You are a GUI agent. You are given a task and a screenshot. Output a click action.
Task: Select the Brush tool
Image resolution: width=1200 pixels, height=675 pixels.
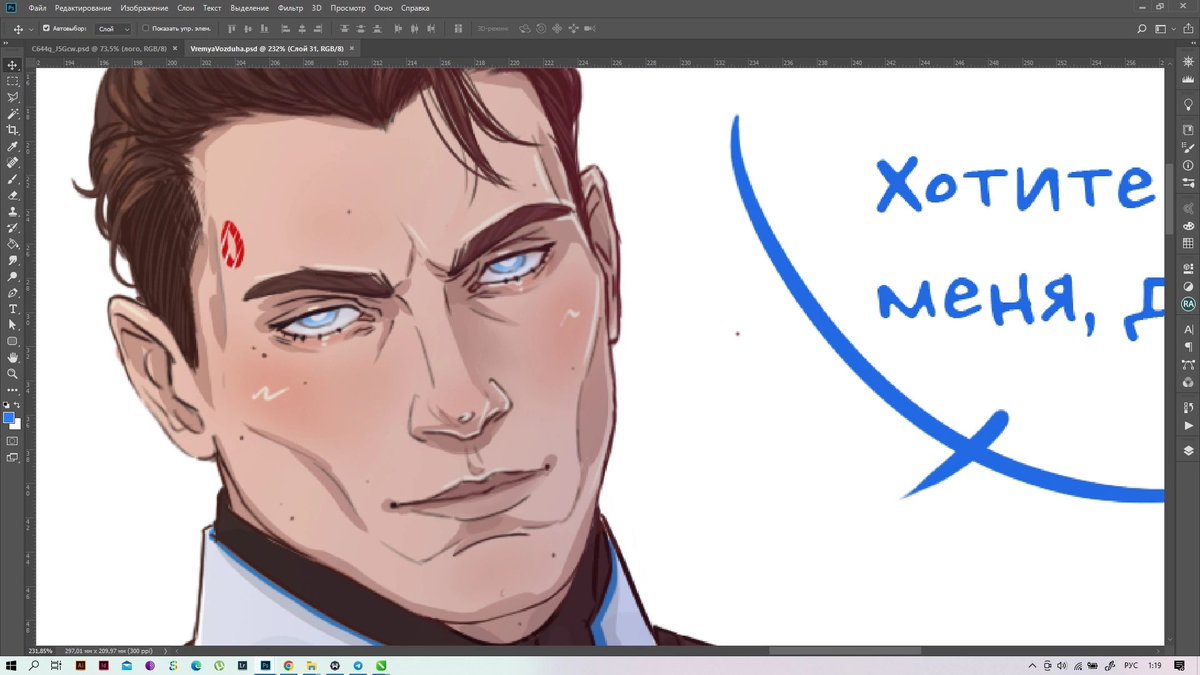click(x=13, y=179)
